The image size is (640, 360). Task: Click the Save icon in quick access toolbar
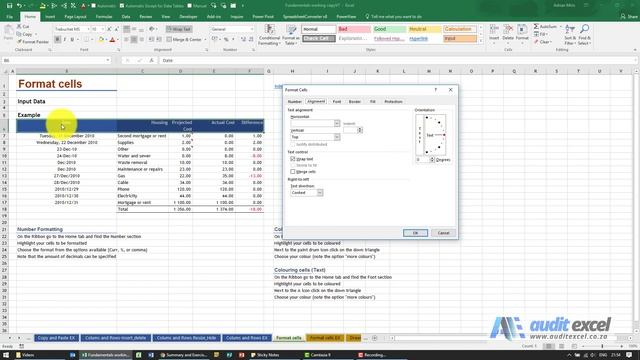tap(9, 5)
